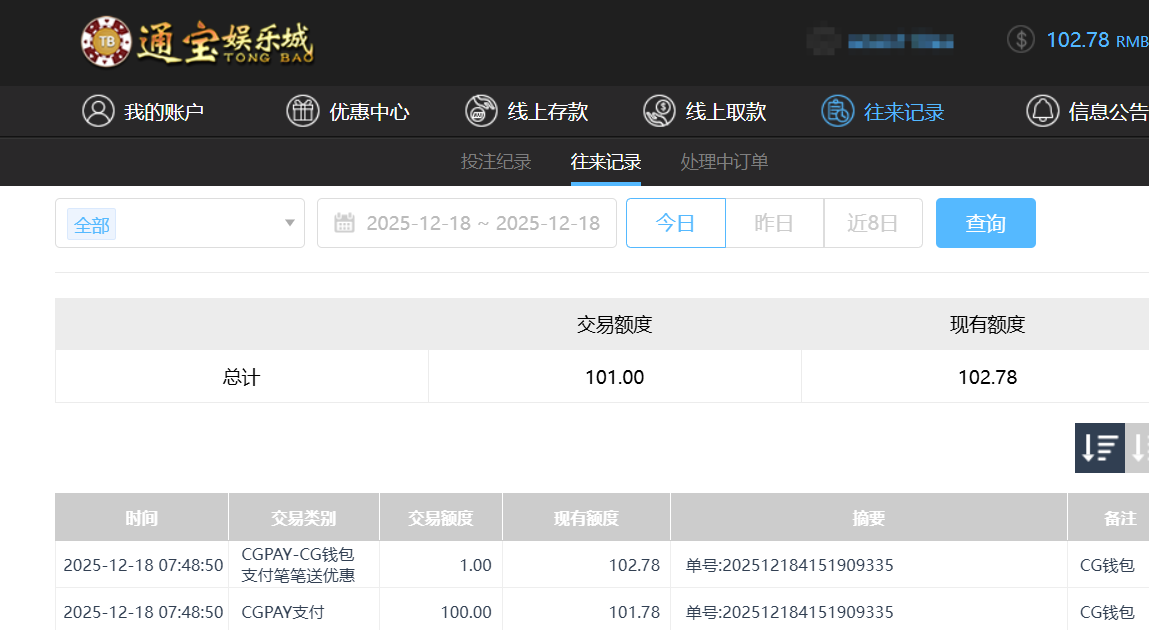Click the 我的账户 user profile icon
This screenshot has height=630, width=1149.
point(98,111)
